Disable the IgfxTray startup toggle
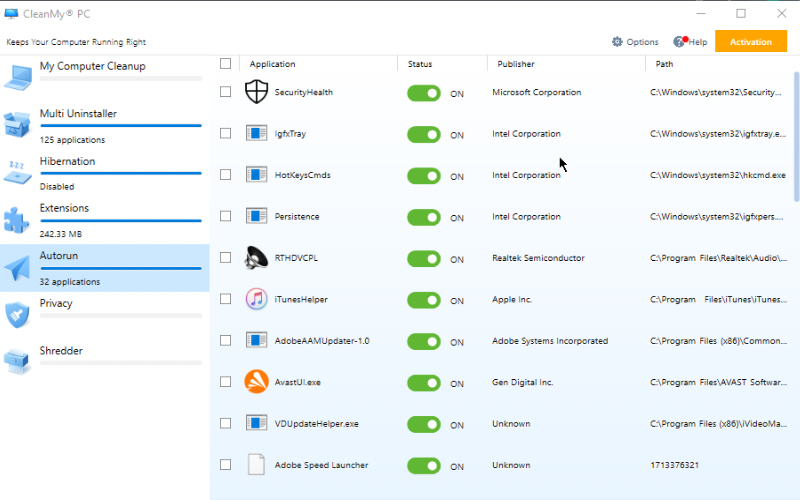The width and height of the screenshot is (800, 500). coord(424,135)
